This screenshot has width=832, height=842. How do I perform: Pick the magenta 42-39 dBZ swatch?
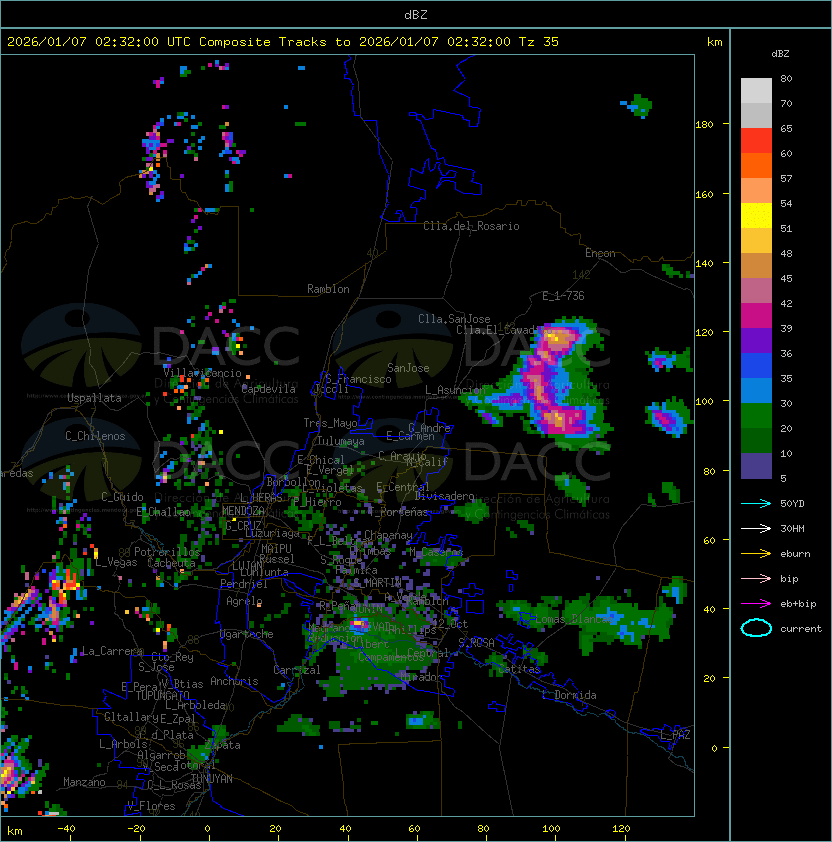(756, 316)
